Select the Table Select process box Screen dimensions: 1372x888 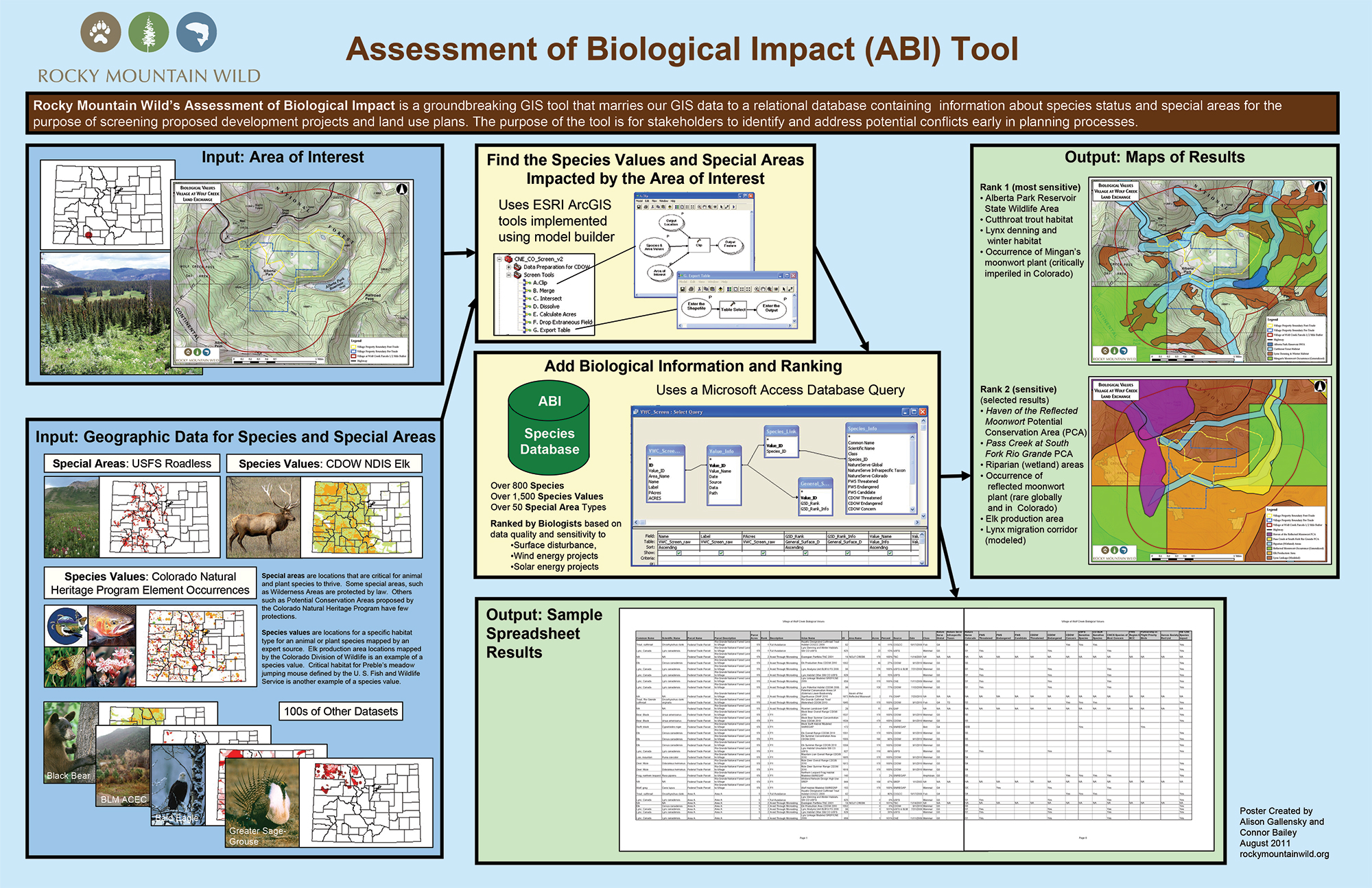point(733,311)
